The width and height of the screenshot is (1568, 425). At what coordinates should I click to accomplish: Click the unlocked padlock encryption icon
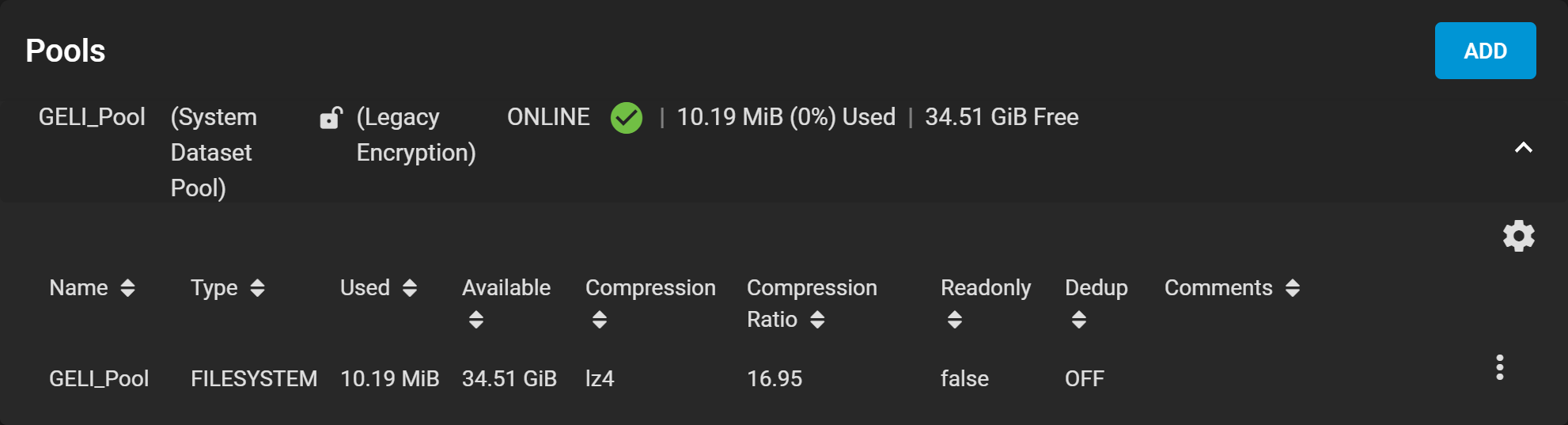click(331, 118)
